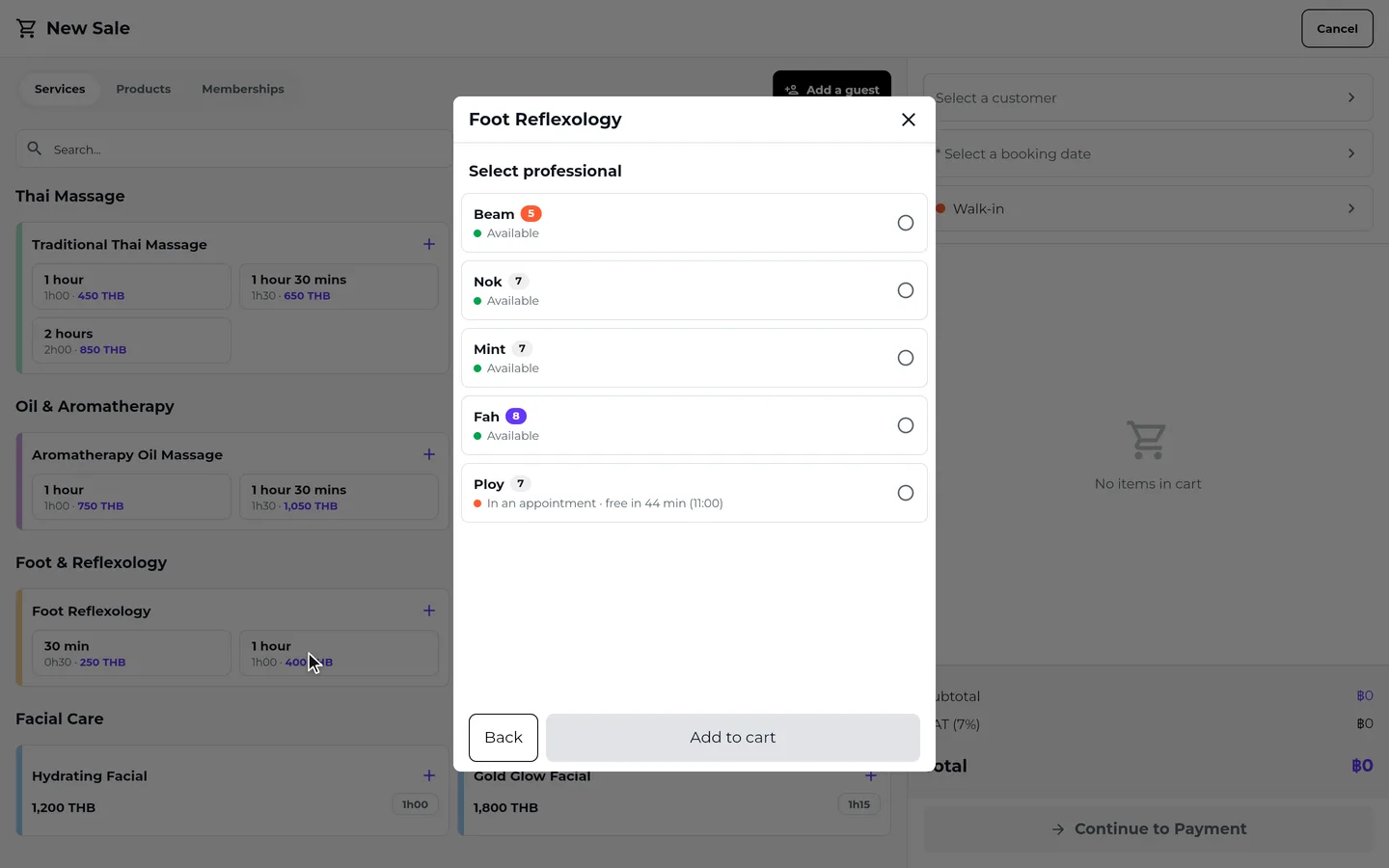This screenshot has width=1389, height=868.
Task: Click Mint's badge number 7
Action: click(522, 349)
